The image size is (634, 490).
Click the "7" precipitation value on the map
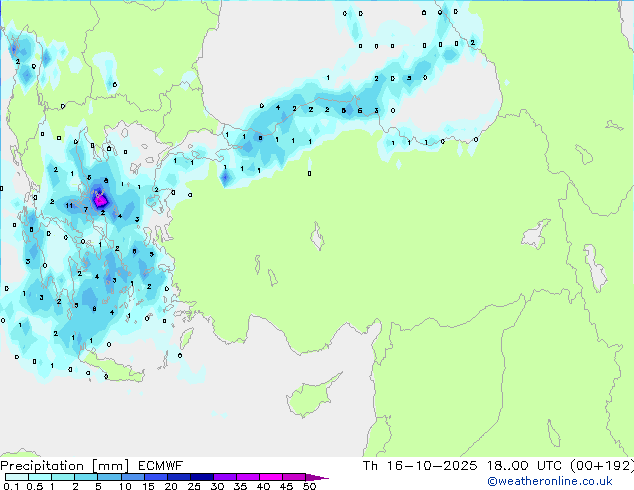pyautogui.click(x=86, y=209)
